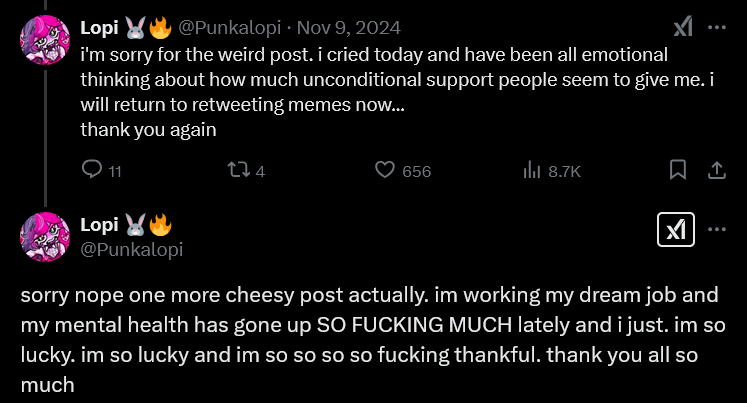
Task: Click the share icon on first post
Action: [716, 171]
